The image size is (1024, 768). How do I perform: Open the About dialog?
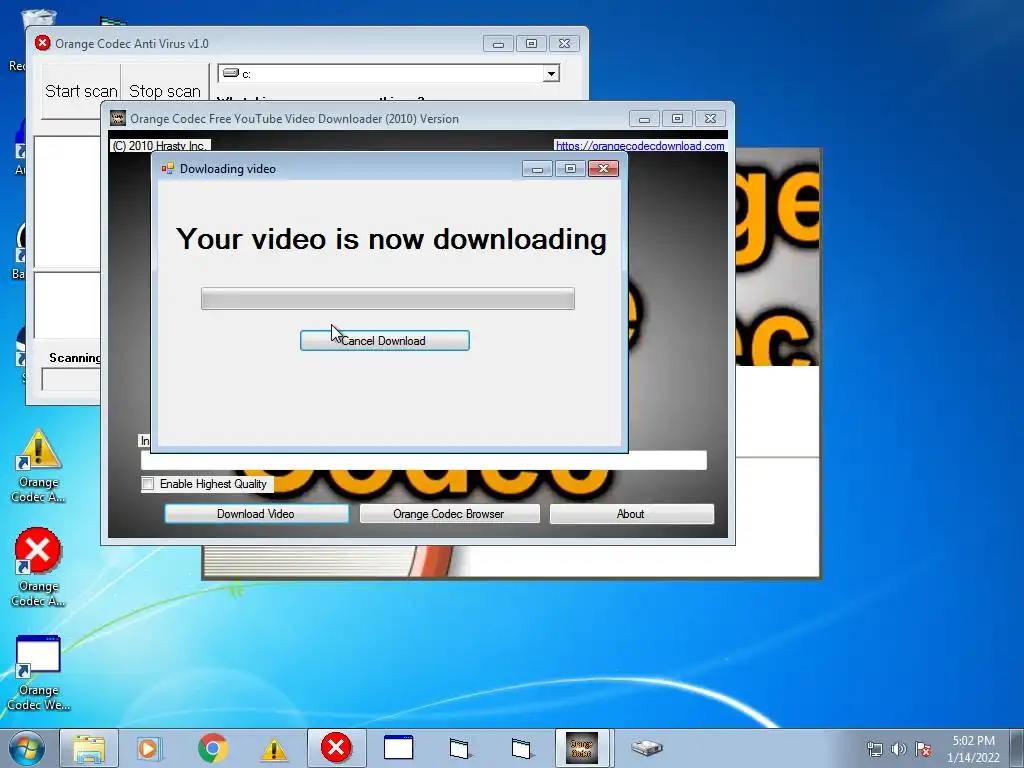click(x=631, y=514)
